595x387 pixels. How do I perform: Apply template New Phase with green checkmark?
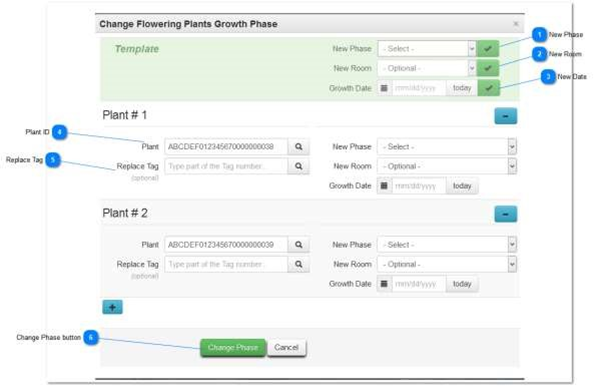pyautogui.click(x=488, y=49)
